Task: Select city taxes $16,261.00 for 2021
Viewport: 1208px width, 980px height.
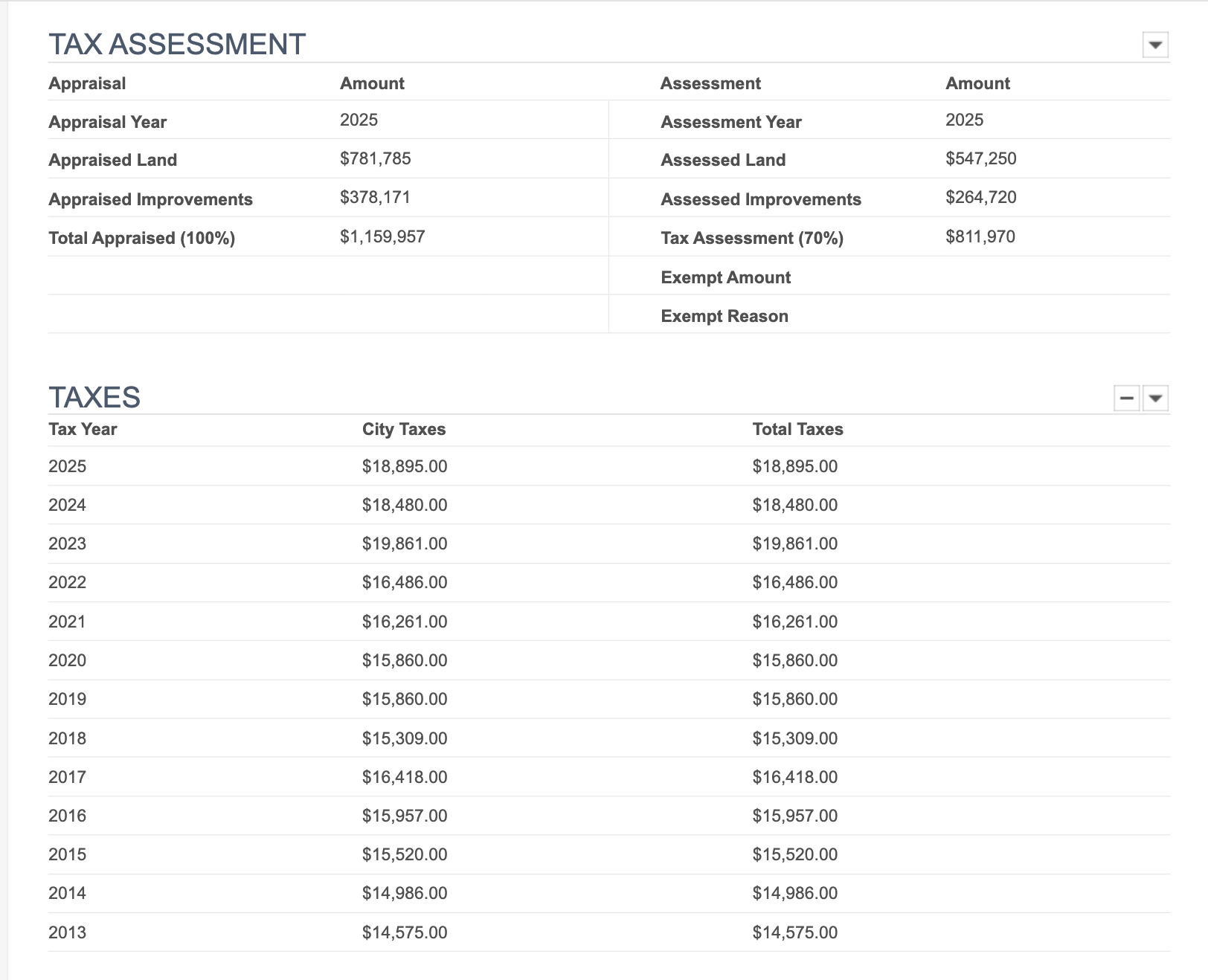Action: 405,622
